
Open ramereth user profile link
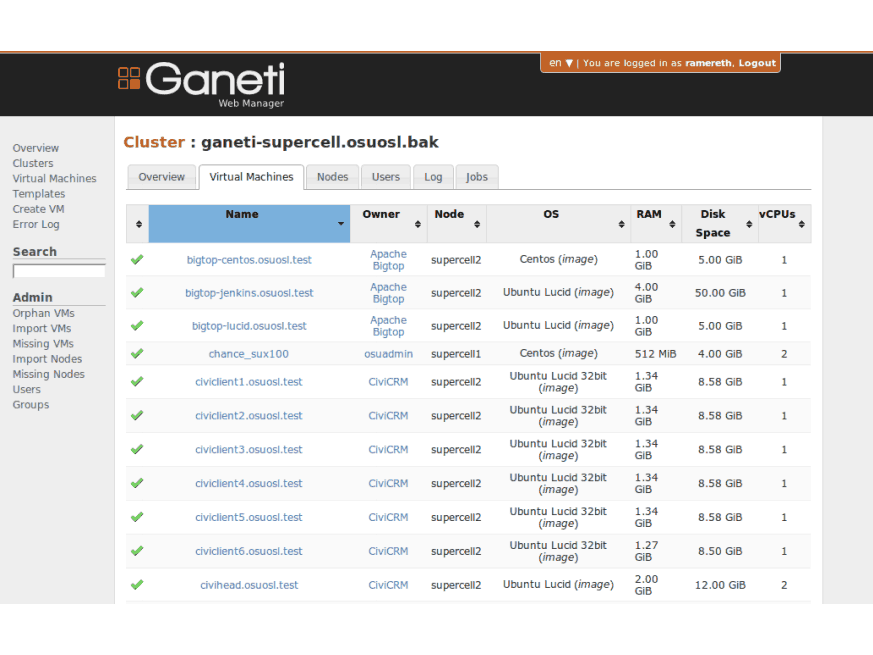coord(709,63)
